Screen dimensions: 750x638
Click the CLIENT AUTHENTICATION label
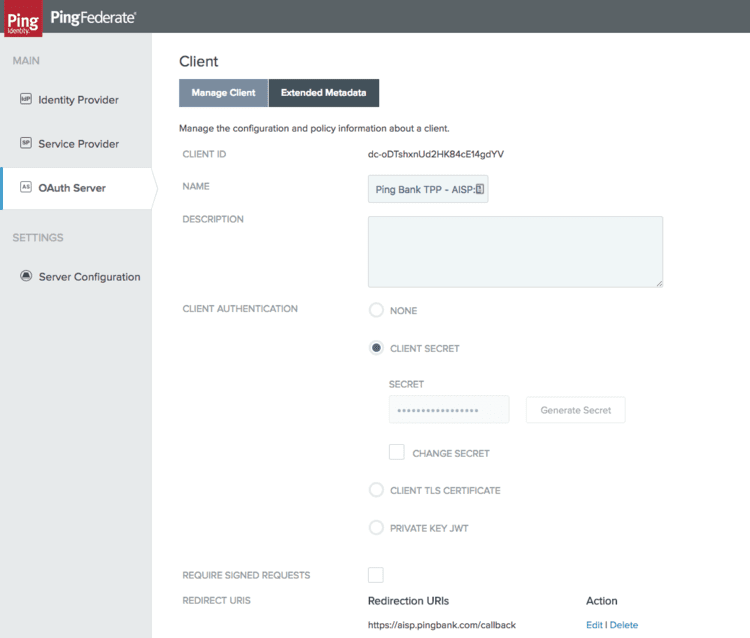tap(240, 308)
